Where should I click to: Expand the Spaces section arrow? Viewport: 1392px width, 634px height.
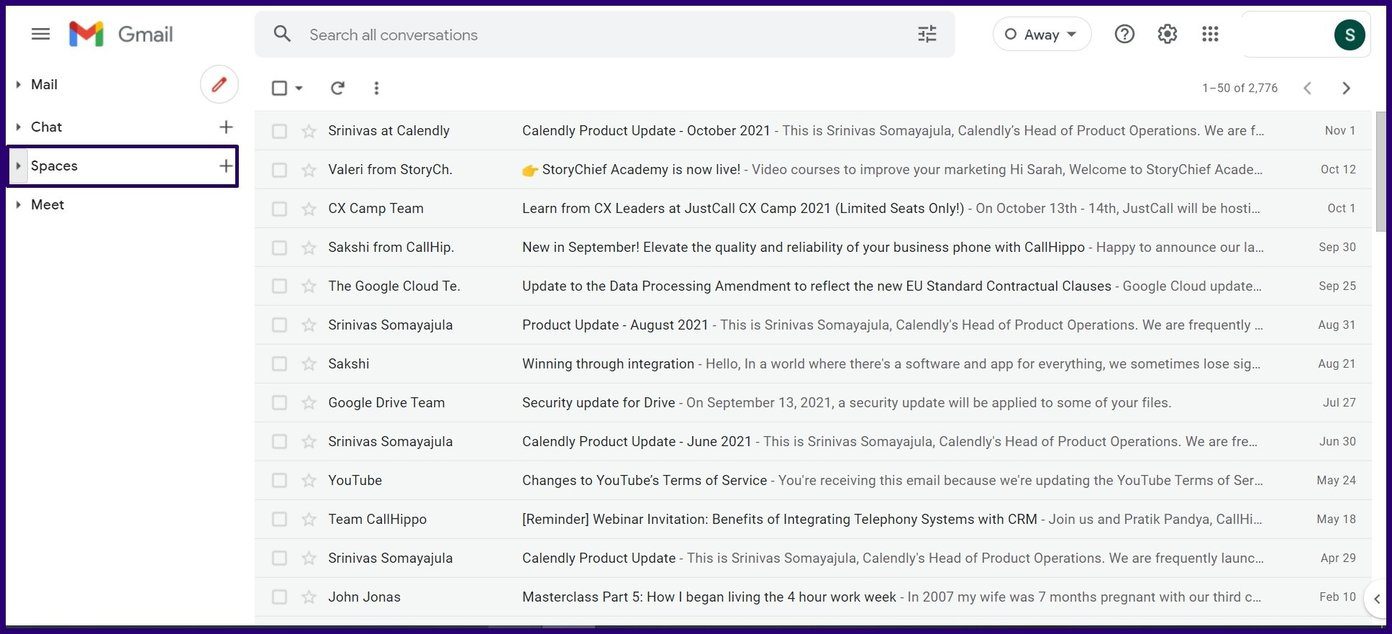coord(18,166)
